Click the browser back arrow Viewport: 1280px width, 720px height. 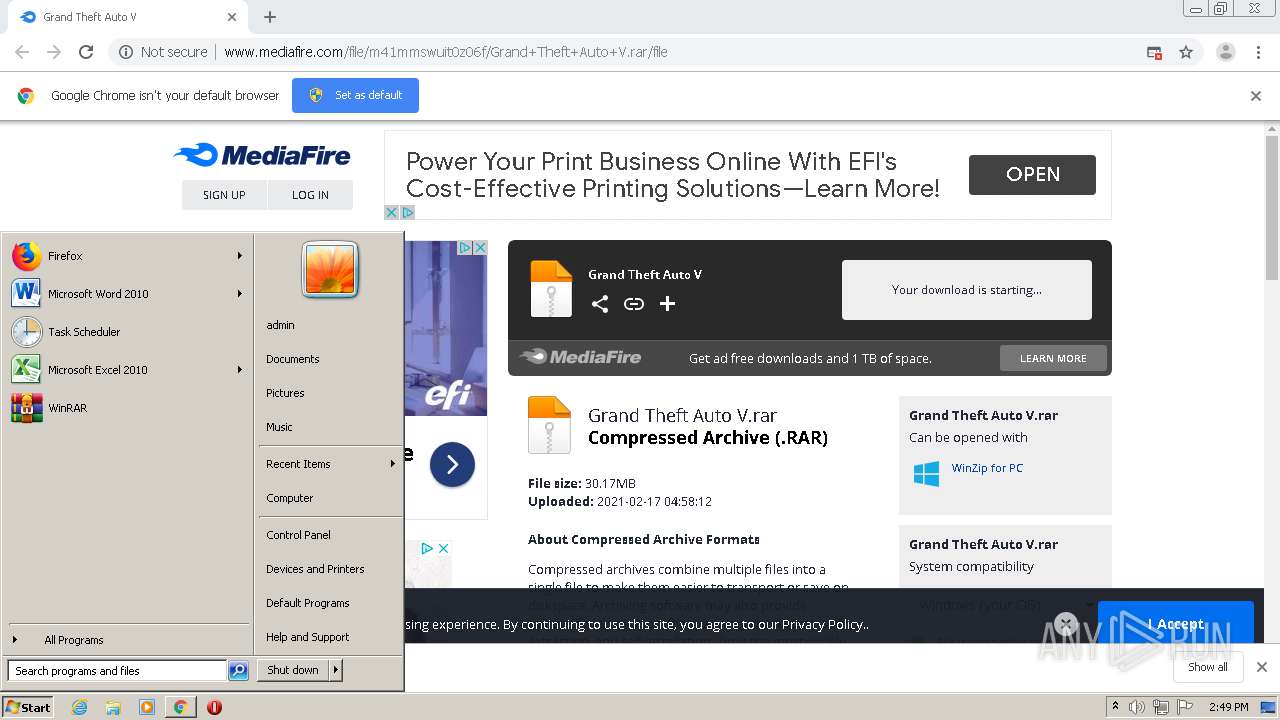click(22, 52)
